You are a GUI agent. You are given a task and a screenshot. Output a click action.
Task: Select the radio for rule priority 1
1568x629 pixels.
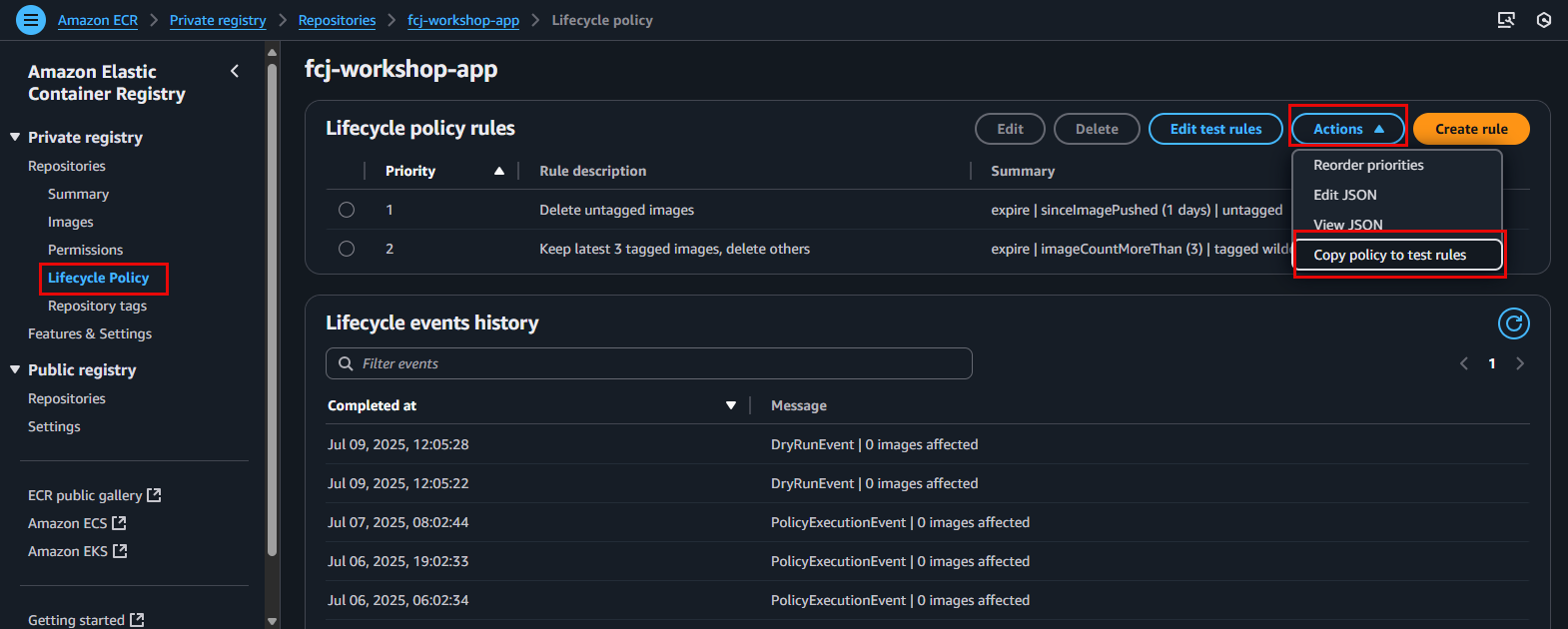pyautogui.click(x=347, y=210)
